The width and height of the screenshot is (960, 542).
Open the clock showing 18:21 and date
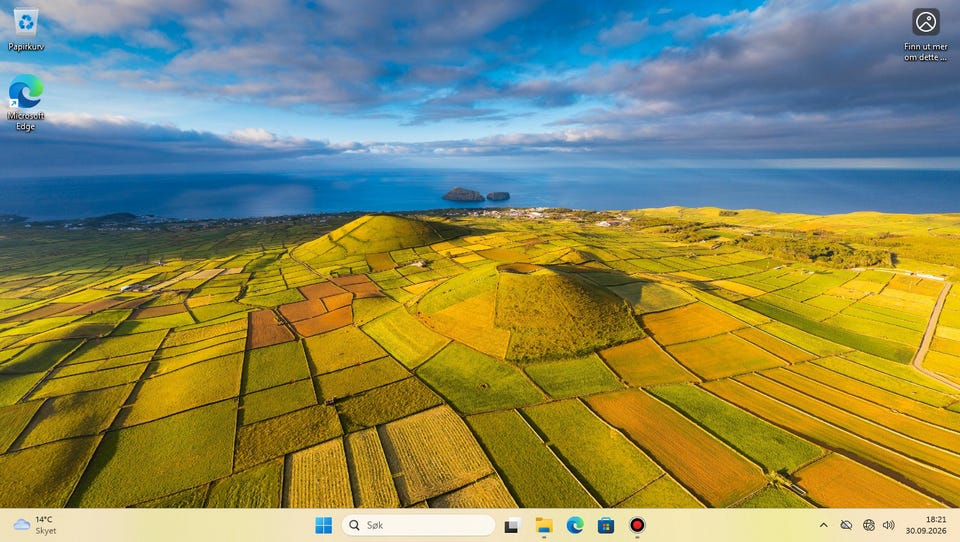(x=926, y=525)
